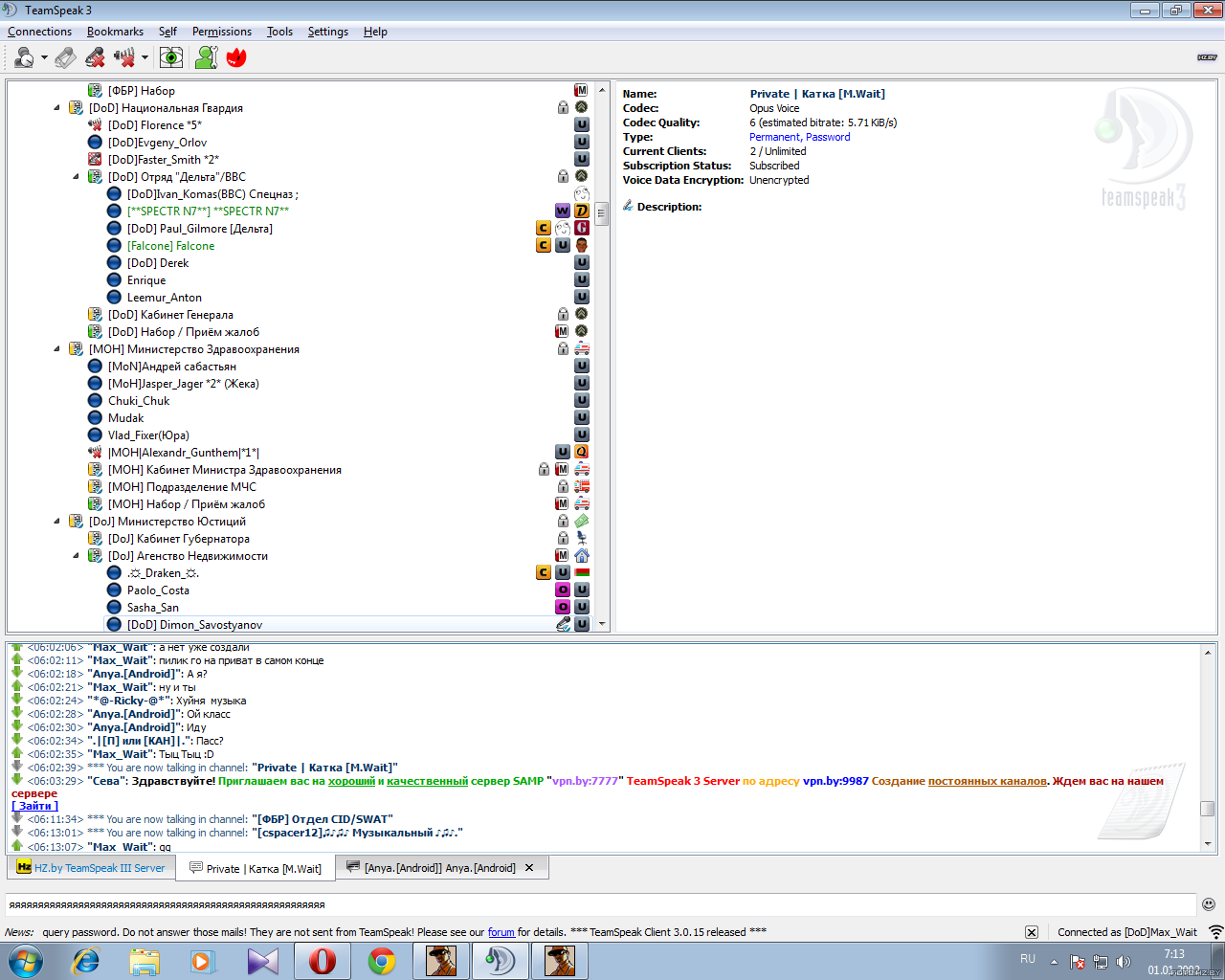Image resolution: width=1225 pixels, height=980 pixels.
Task: Click the lock icon on the Кабинет Губернатора row
Action: pos(563,539)
